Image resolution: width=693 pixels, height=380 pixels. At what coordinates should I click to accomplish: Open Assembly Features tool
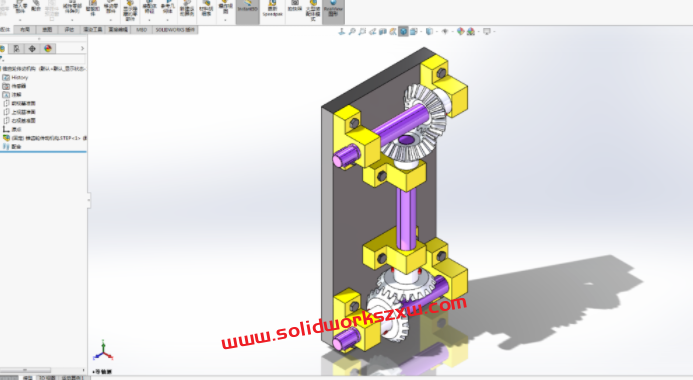(x=149, y=8)
